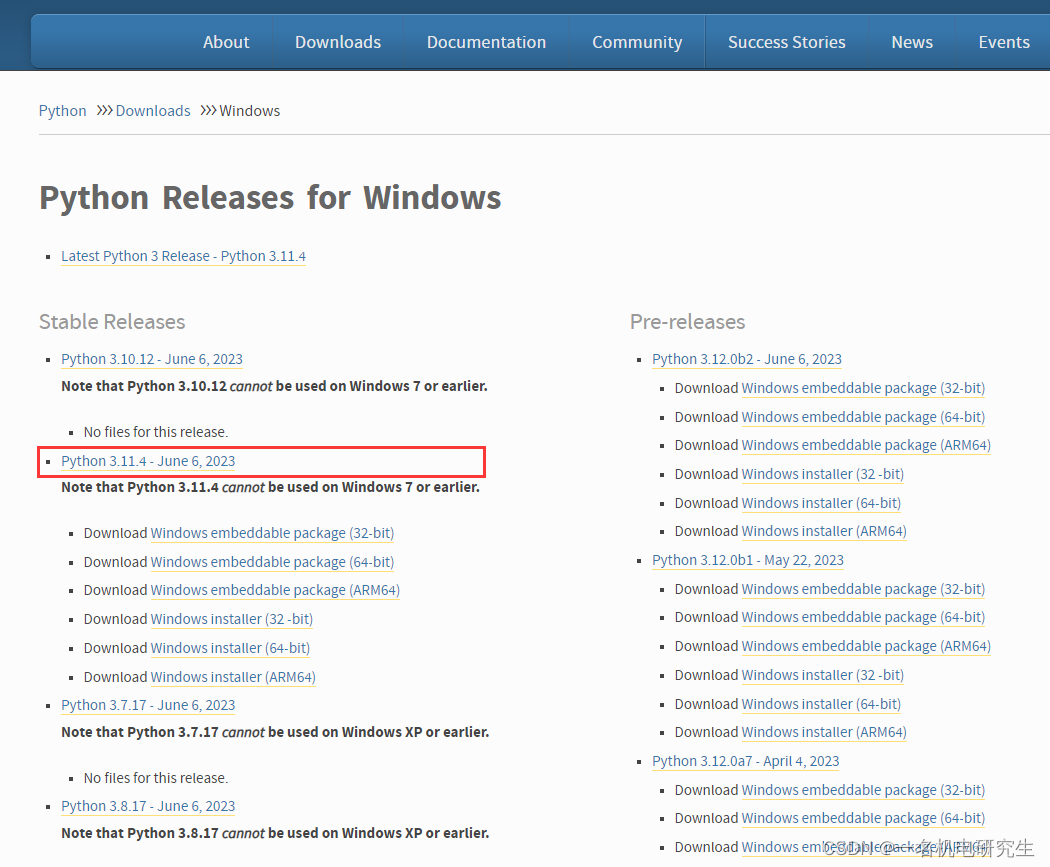Click note about Python 3.11.4 Windows 7
The width and height of the screenshot is (1050, 867).
[x=271, y=487]
